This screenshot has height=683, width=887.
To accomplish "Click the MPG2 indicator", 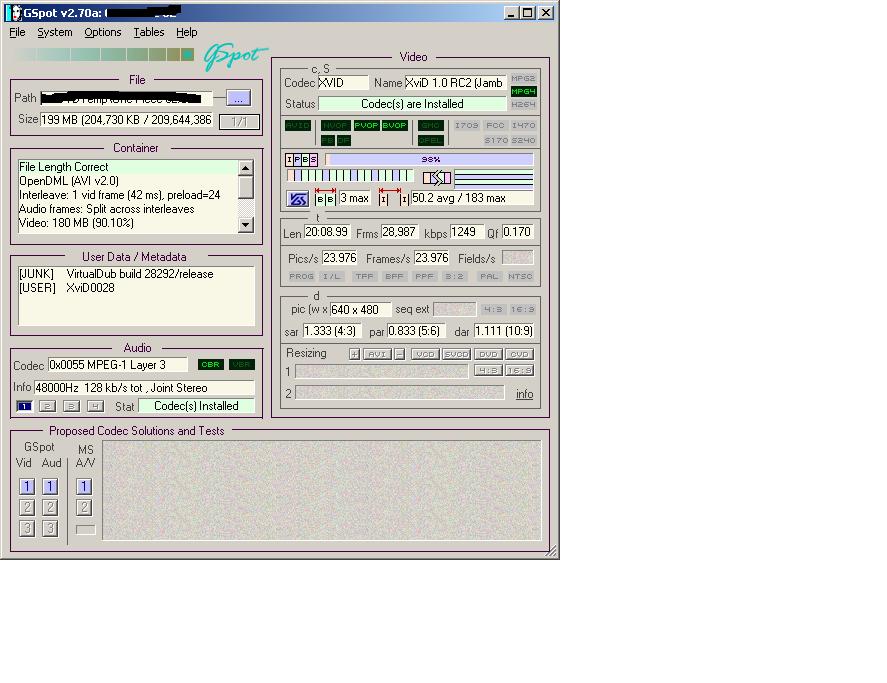I will (x=523, y=79).
